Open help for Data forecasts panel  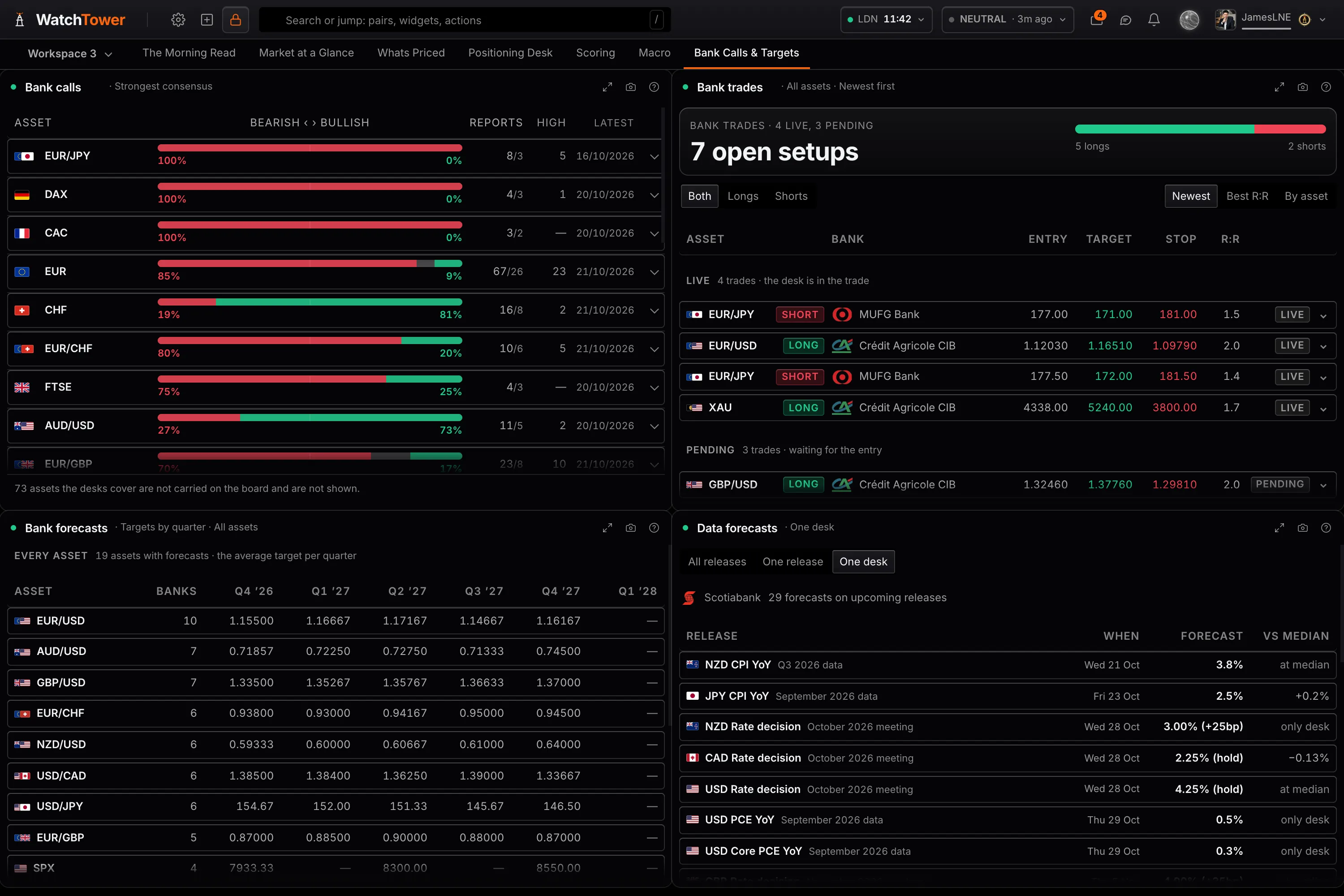point(1326,528)
